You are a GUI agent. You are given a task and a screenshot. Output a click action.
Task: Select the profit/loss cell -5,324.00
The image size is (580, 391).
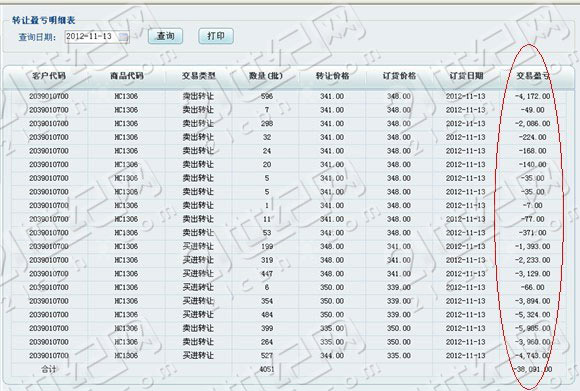pos(533,315)
